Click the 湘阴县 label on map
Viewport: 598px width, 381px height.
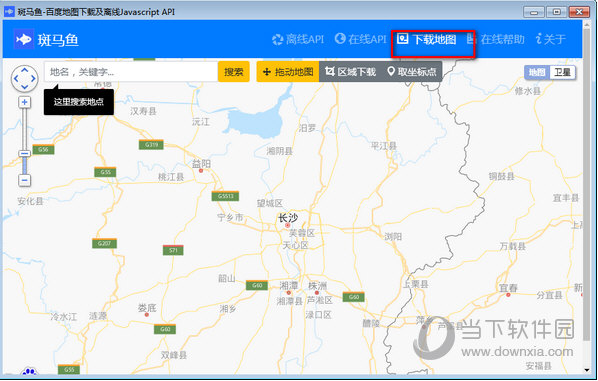click(280, 151)
